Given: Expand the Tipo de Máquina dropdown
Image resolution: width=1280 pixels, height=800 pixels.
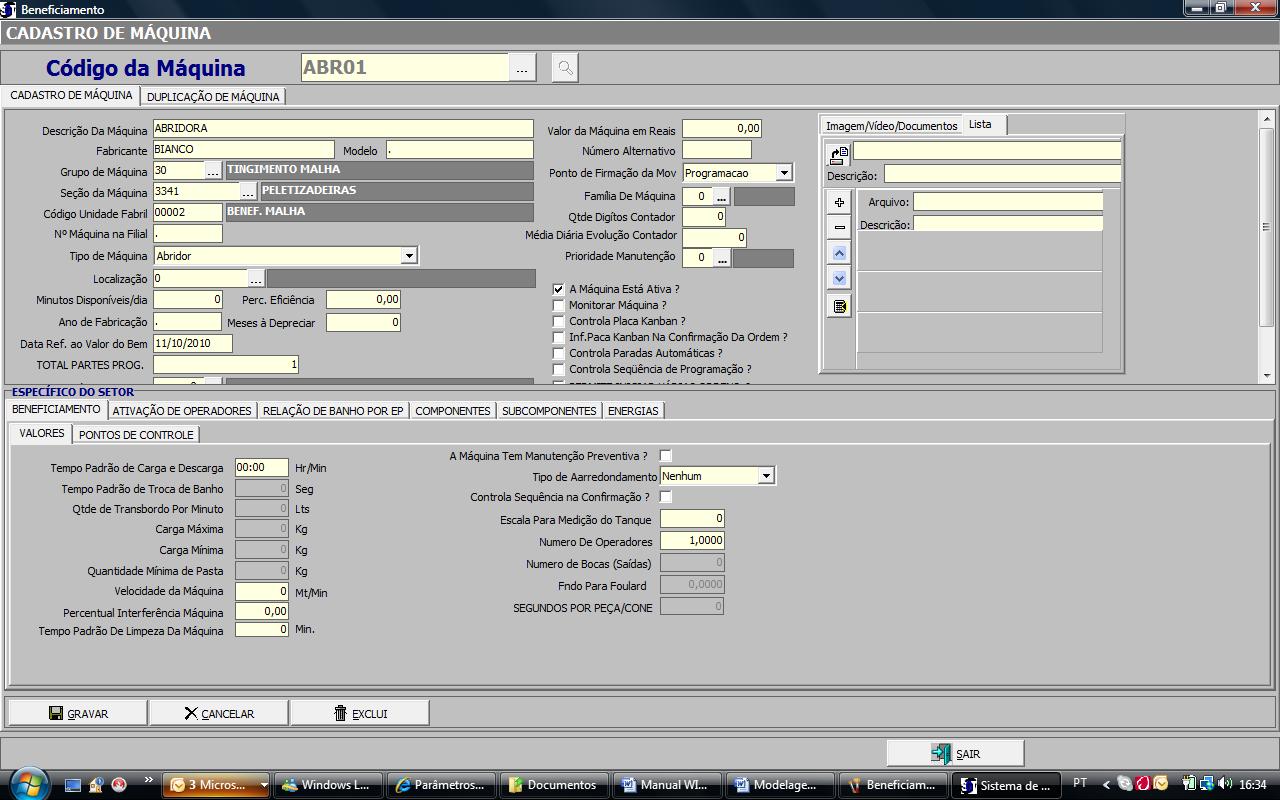Looking at the screenshot, I should point(408,256).
